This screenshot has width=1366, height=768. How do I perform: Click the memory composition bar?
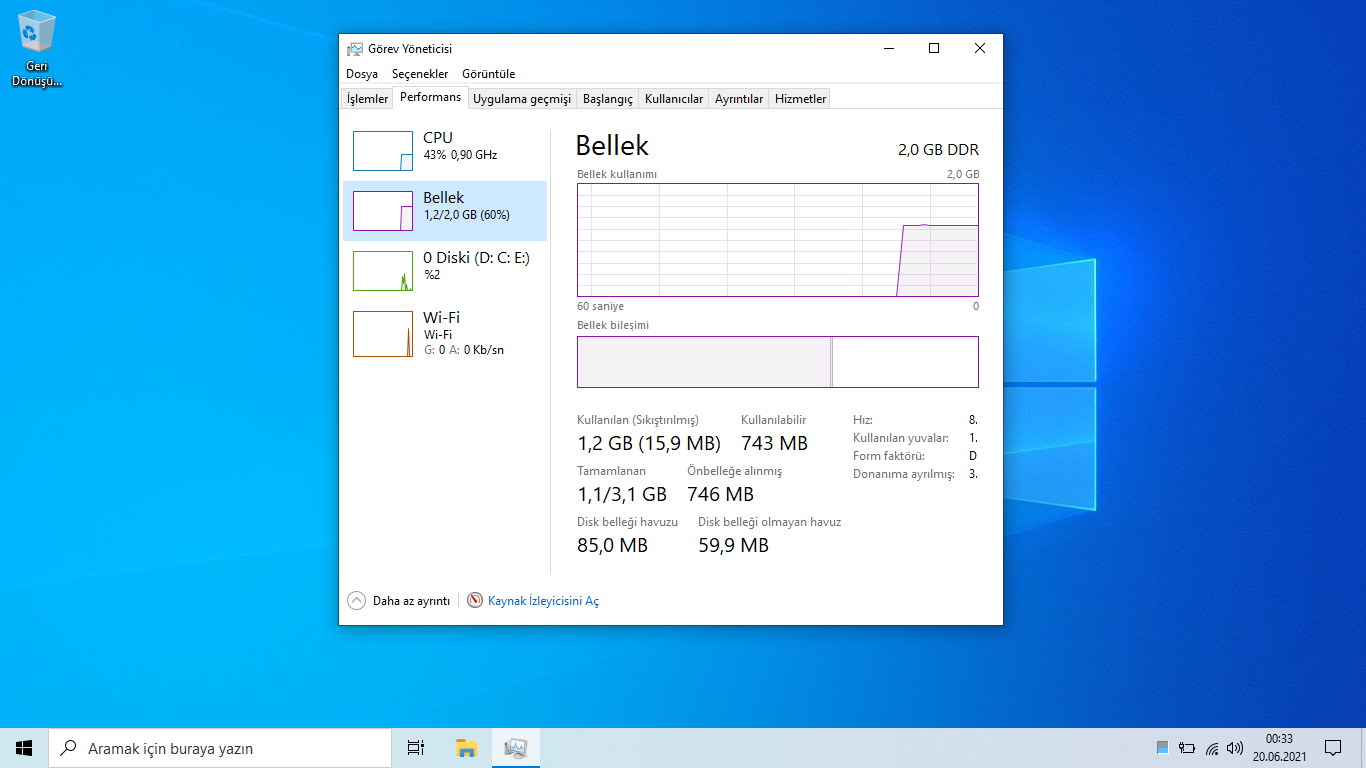[x=778, y=362]
